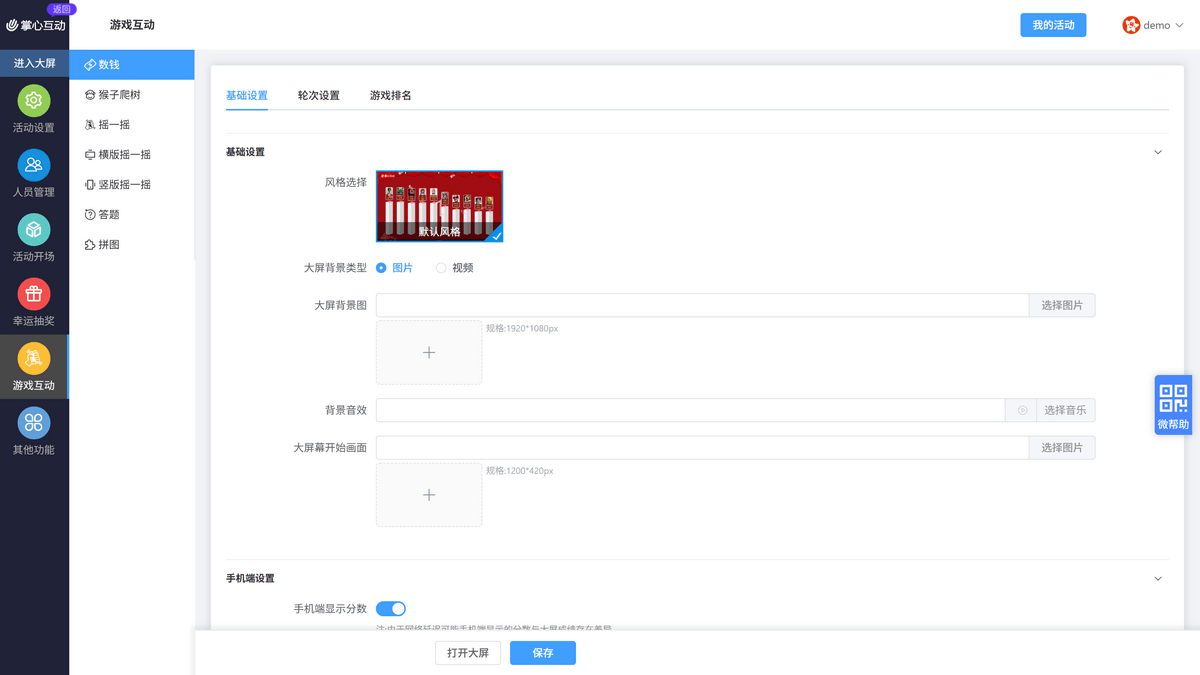Click the 保存 button
This screenshot has height=675, width=1200.
tap(543, 653)
